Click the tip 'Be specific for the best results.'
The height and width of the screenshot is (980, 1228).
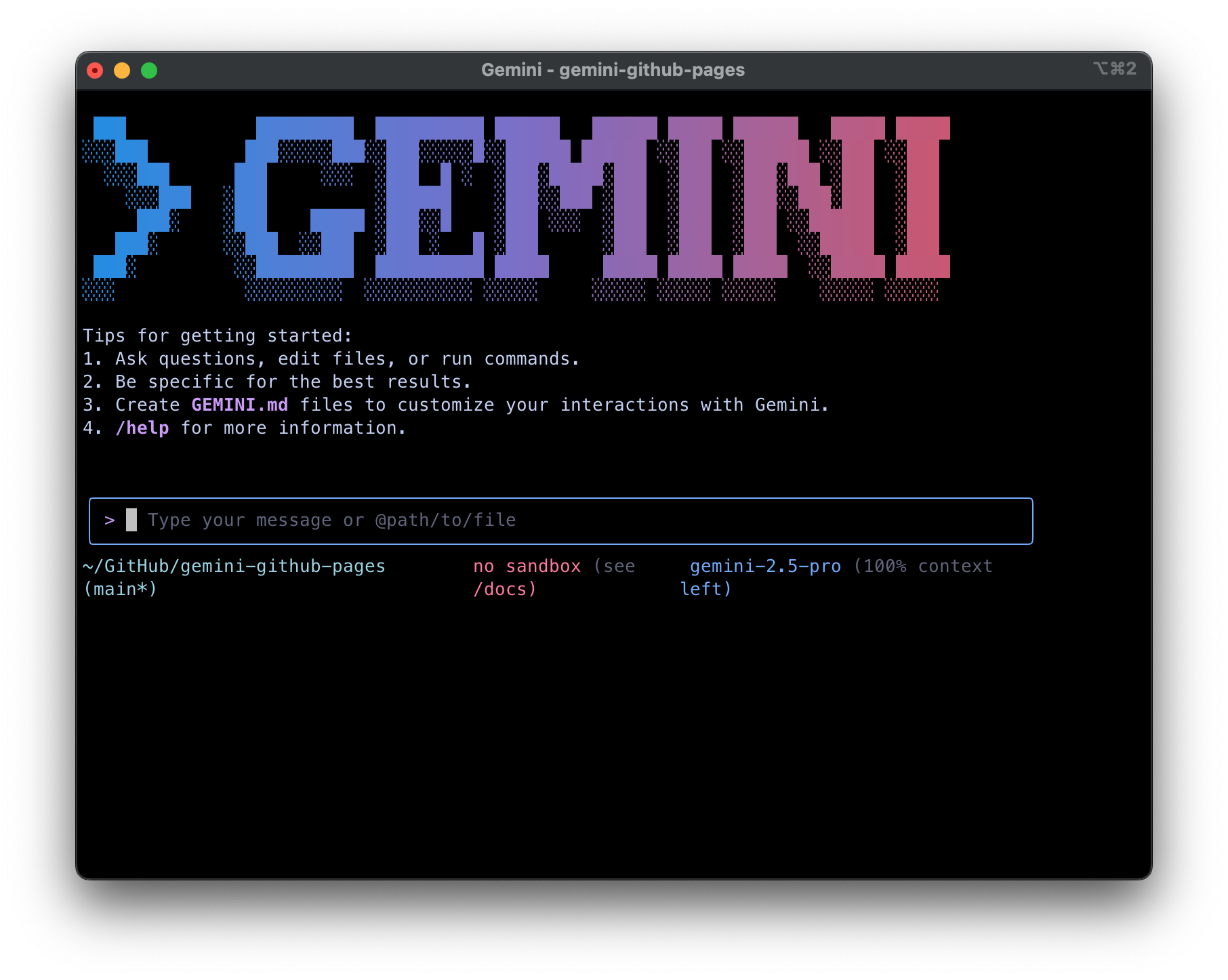[293, 382]
